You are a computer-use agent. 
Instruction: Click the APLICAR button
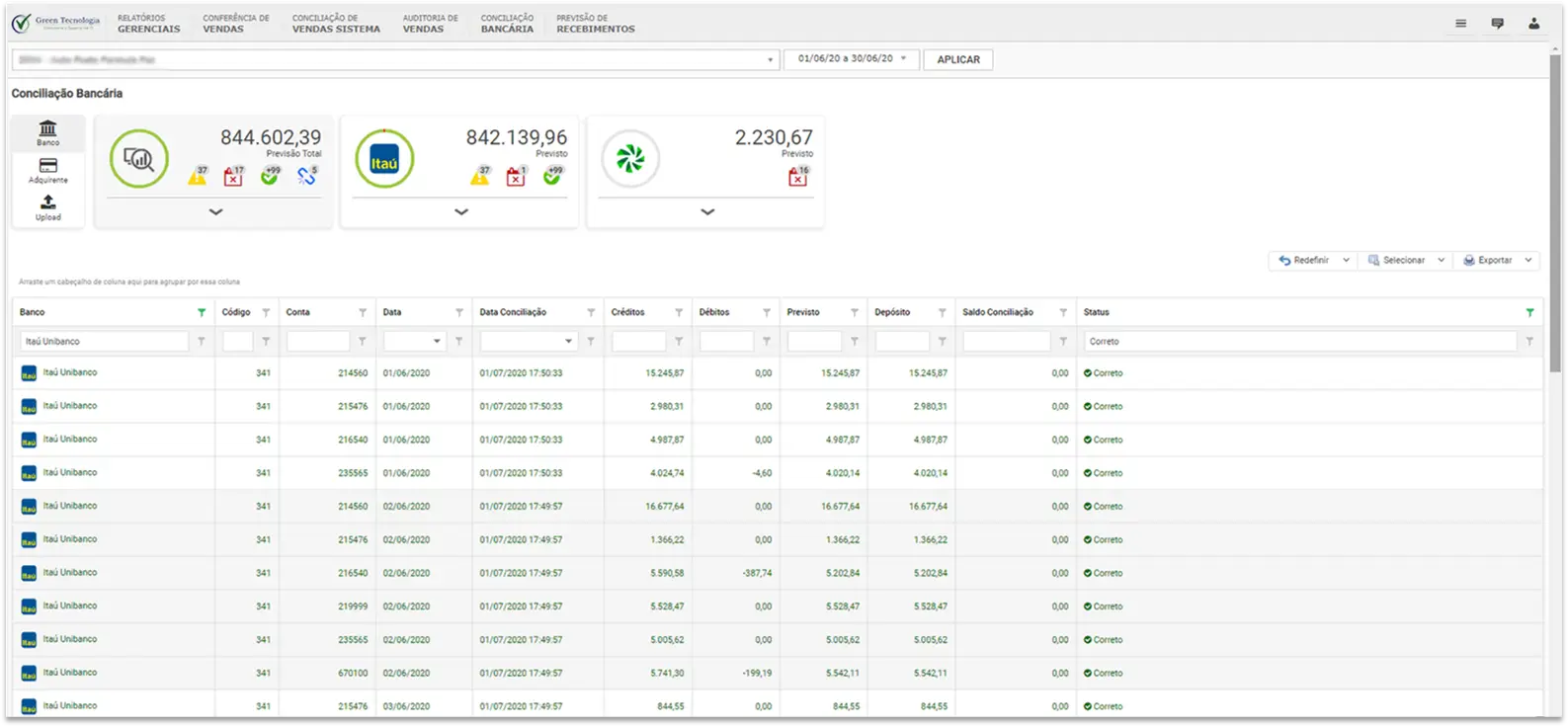pyautogui.click(x=958, y=59)
